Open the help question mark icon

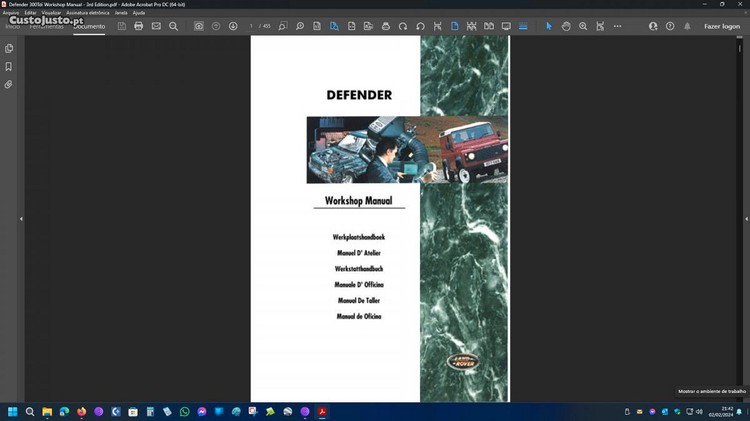669,26
